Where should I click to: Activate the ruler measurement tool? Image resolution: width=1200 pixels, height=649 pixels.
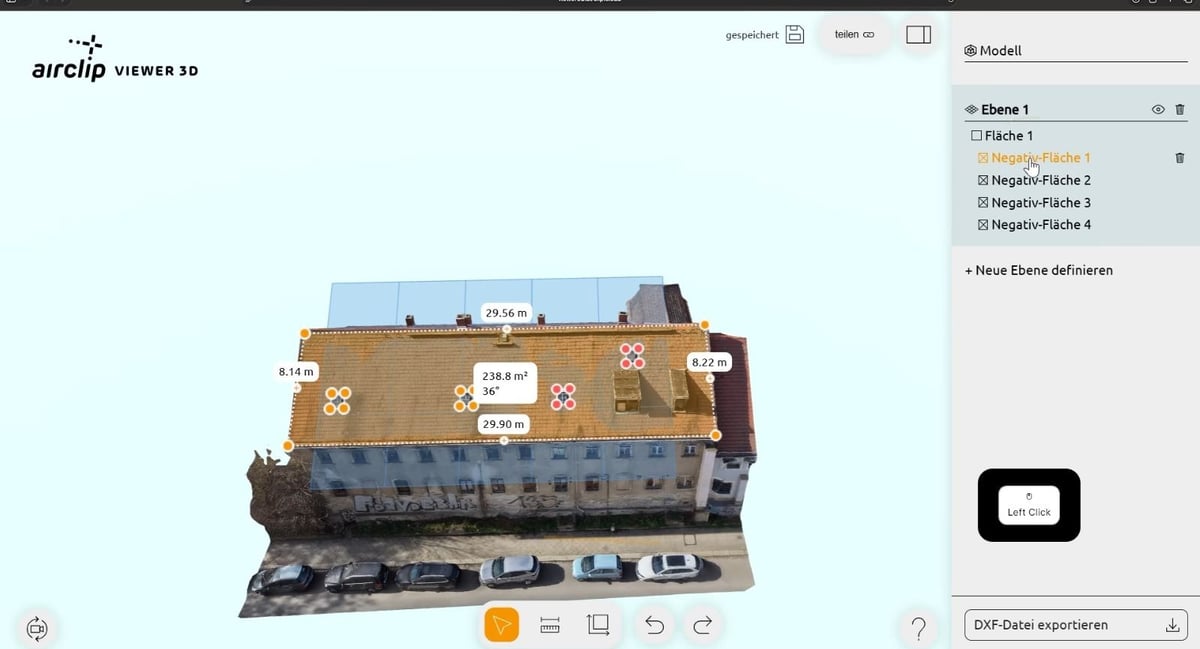pyautogui.click(x=550, y=625)
